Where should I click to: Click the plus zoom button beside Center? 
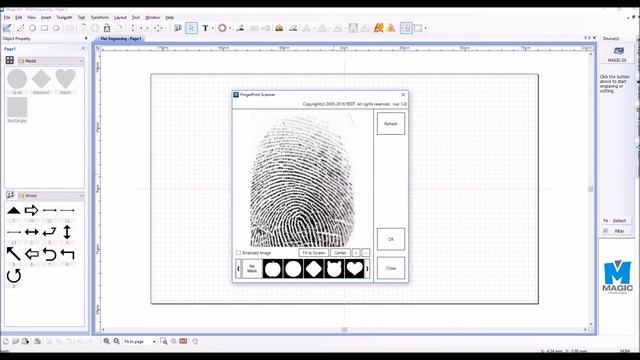click(x=356, y=253)
